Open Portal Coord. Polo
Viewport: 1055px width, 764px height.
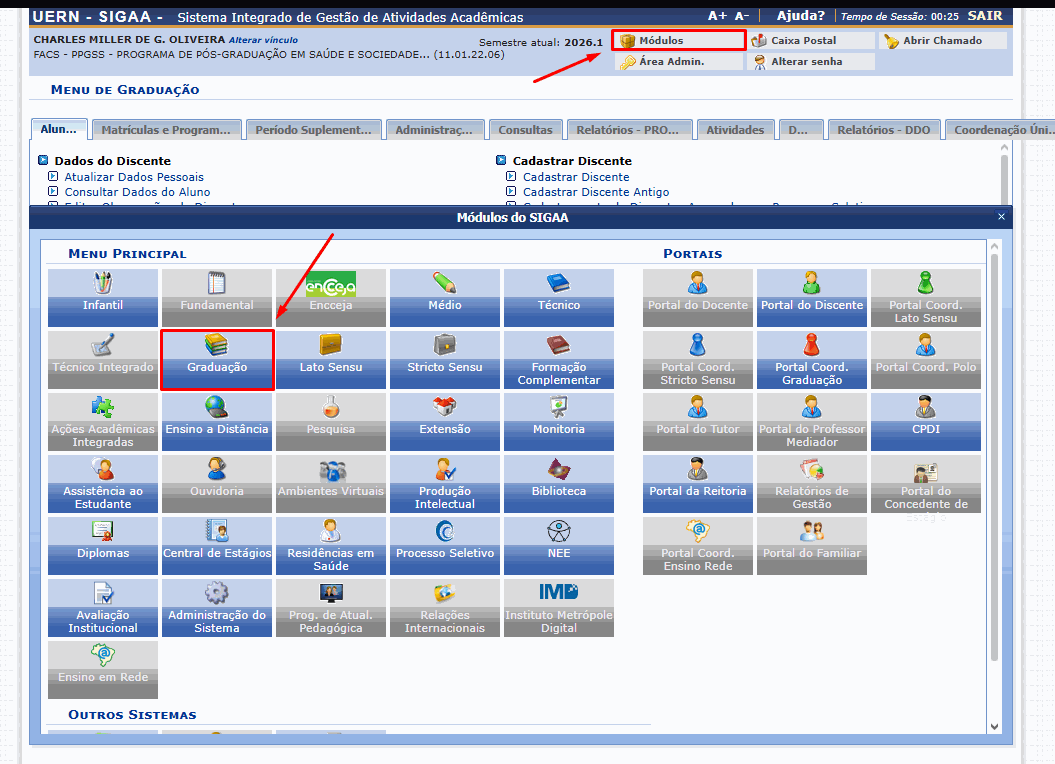point(926,359)
